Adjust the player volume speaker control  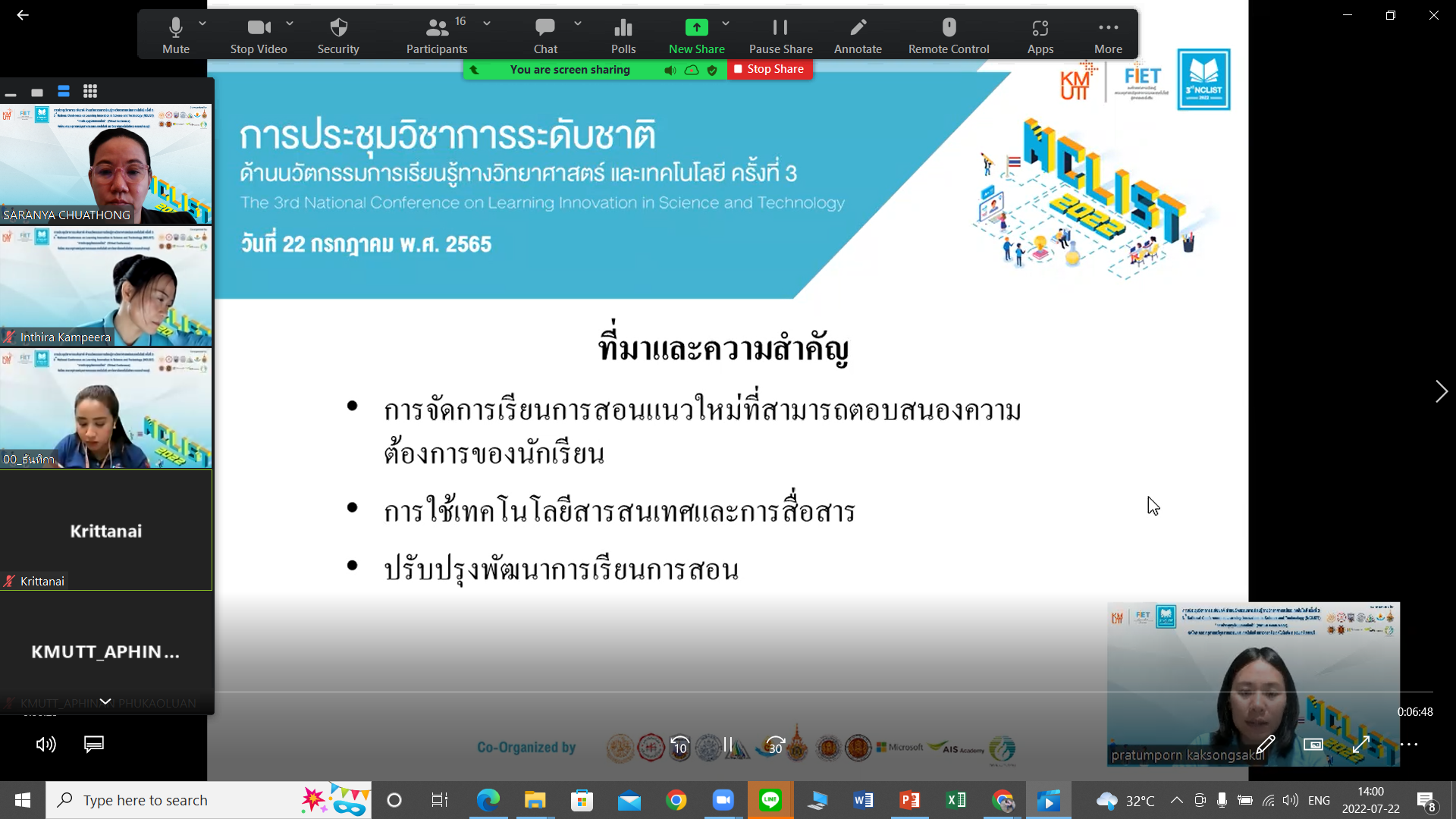[x=45, y=744]
